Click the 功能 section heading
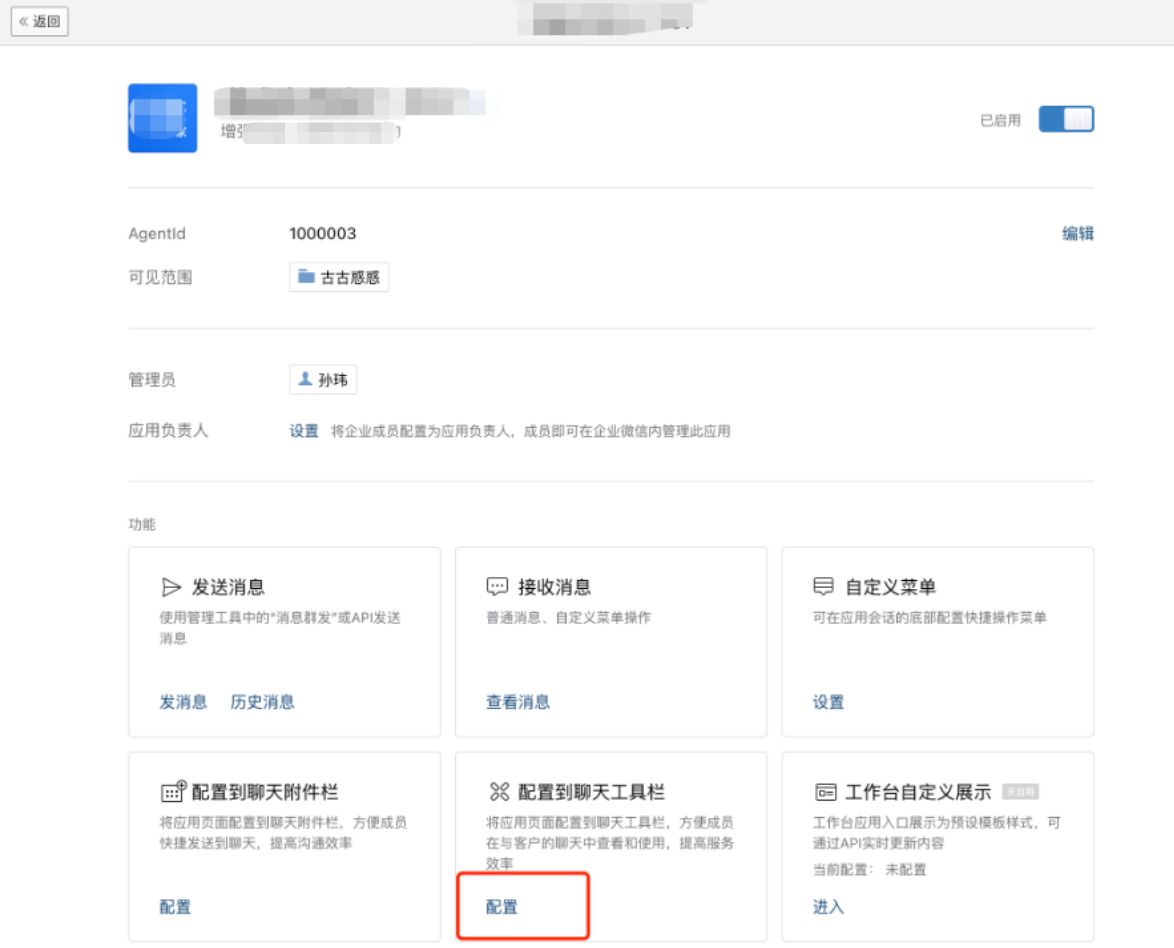This screenshot has height=948, width=1174. coord(142,524)
